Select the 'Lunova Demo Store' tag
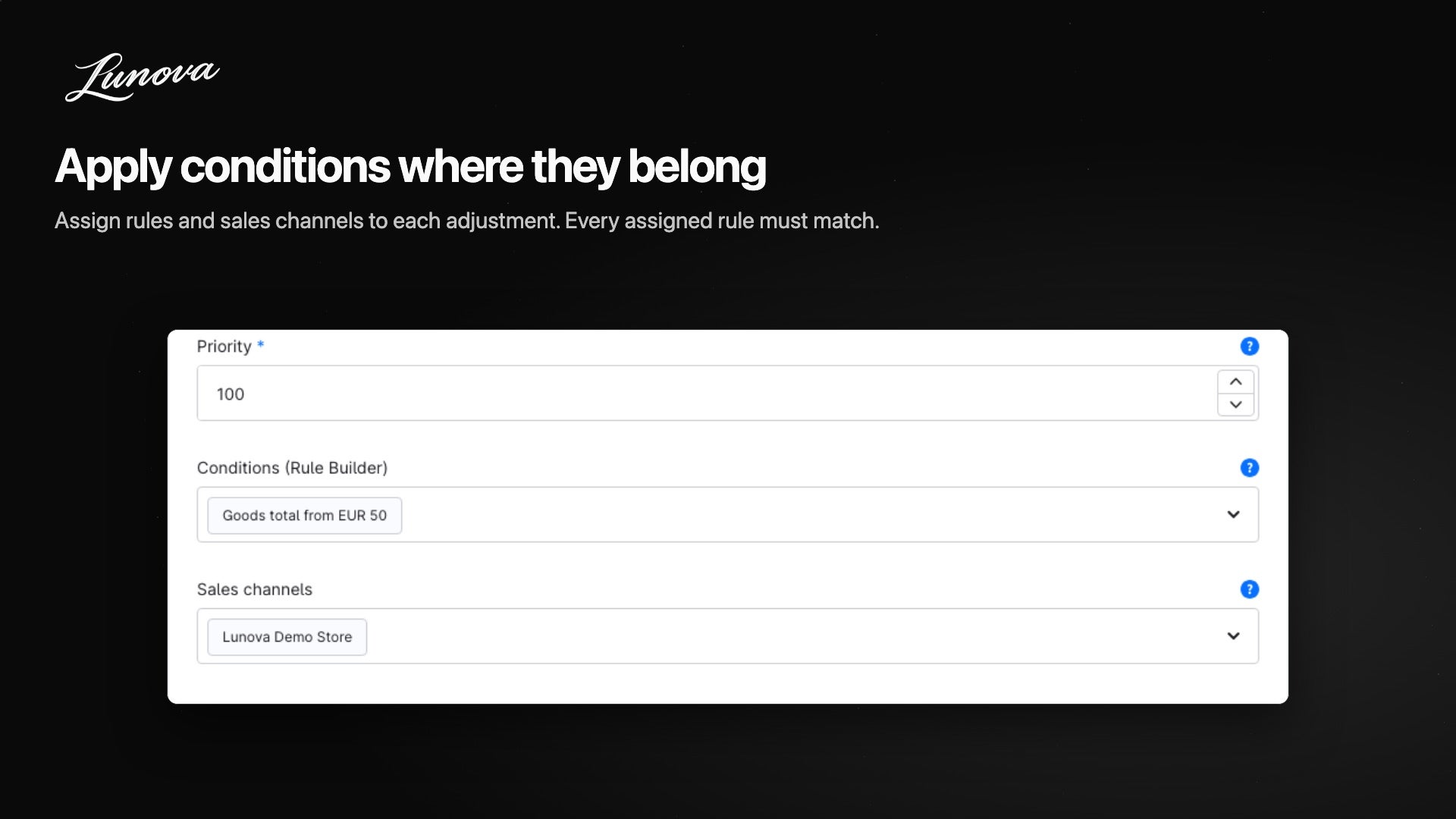 [287, 637]
